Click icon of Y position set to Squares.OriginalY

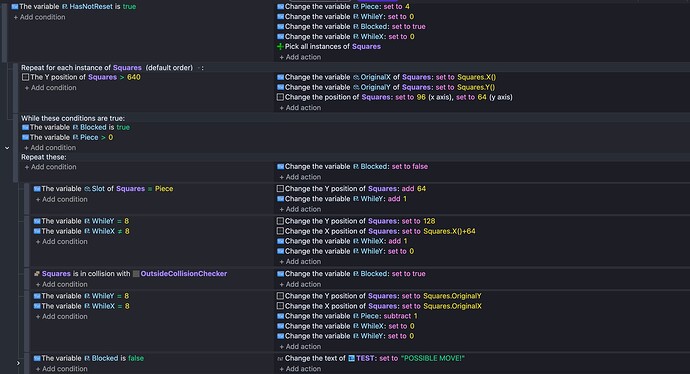pyautogui.click(x=280, y=296)
